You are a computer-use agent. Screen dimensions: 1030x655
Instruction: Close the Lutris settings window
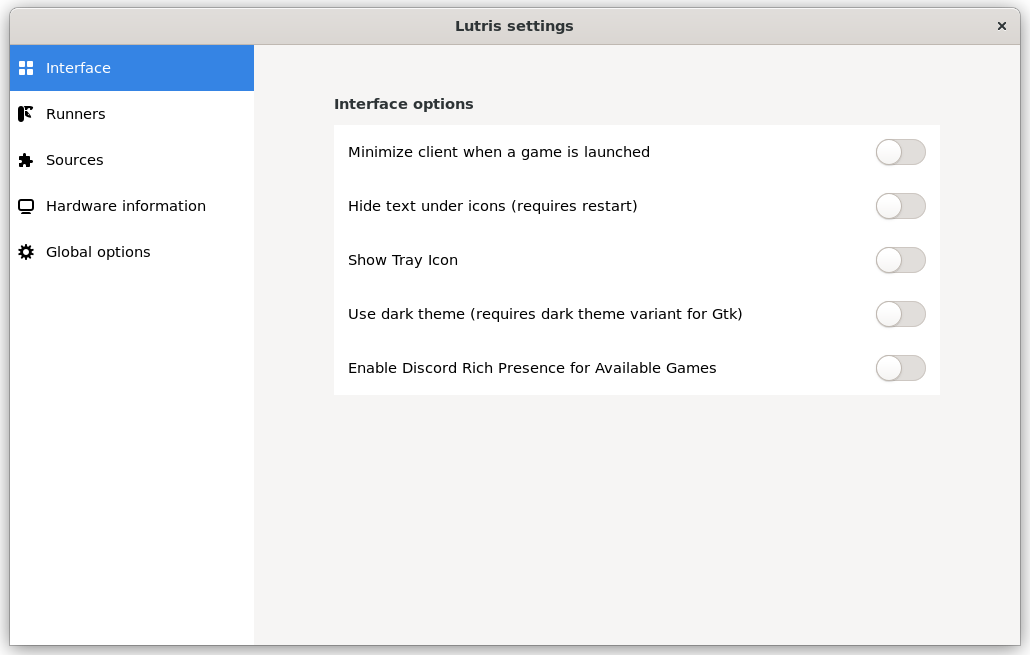coord(1001,26)
